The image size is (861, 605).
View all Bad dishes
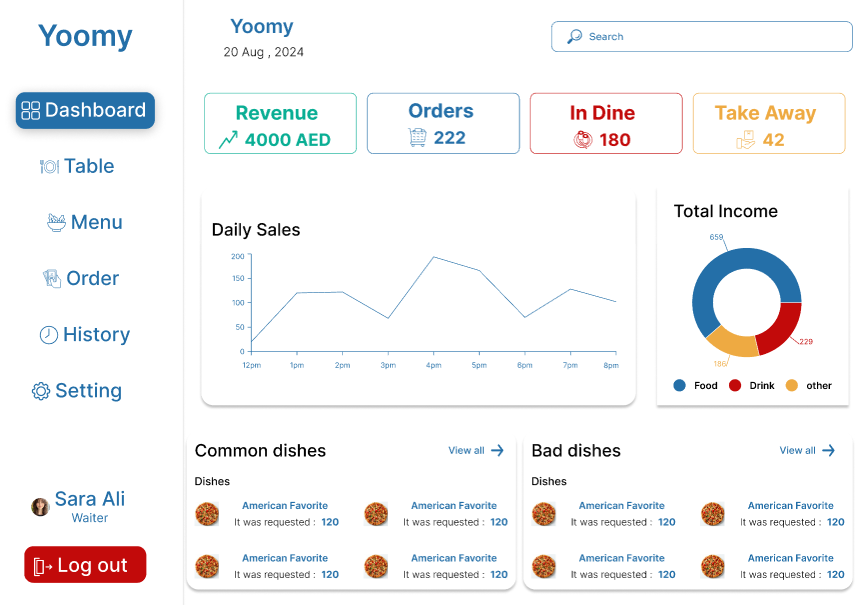pyautogui.click(x=807, y=451)
